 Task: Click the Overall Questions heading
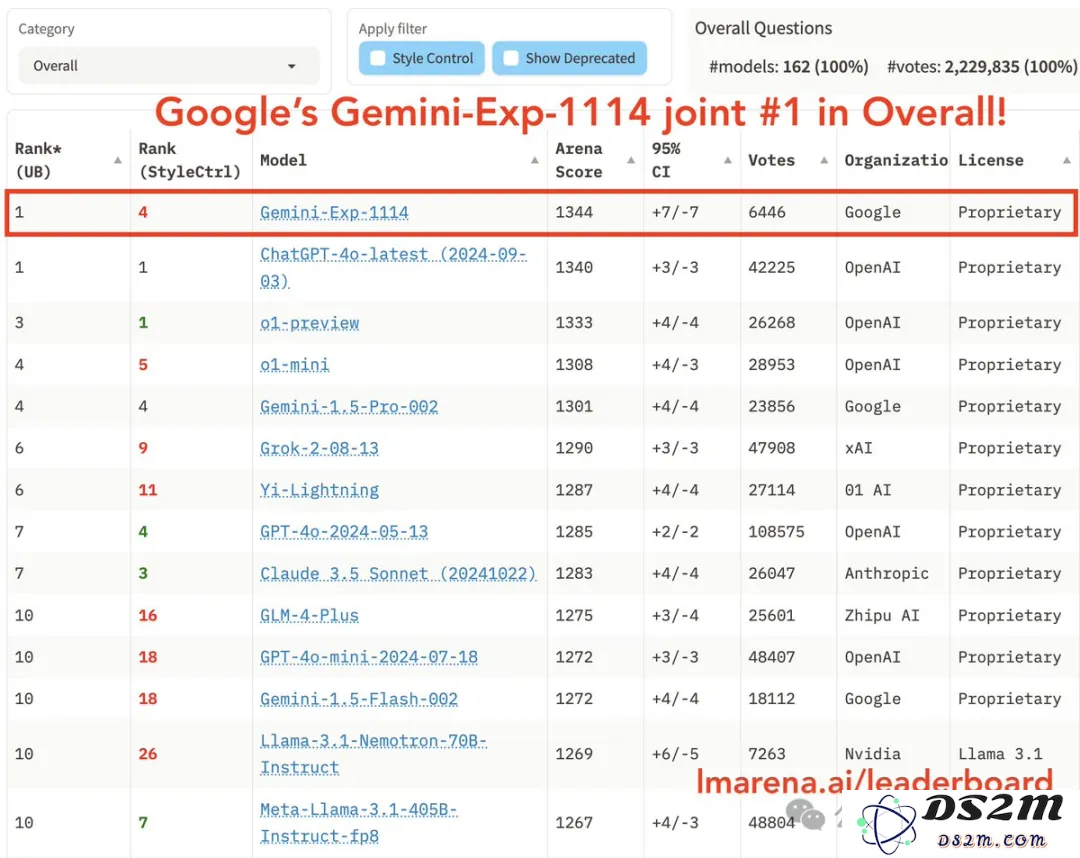[x=763, y=28]
